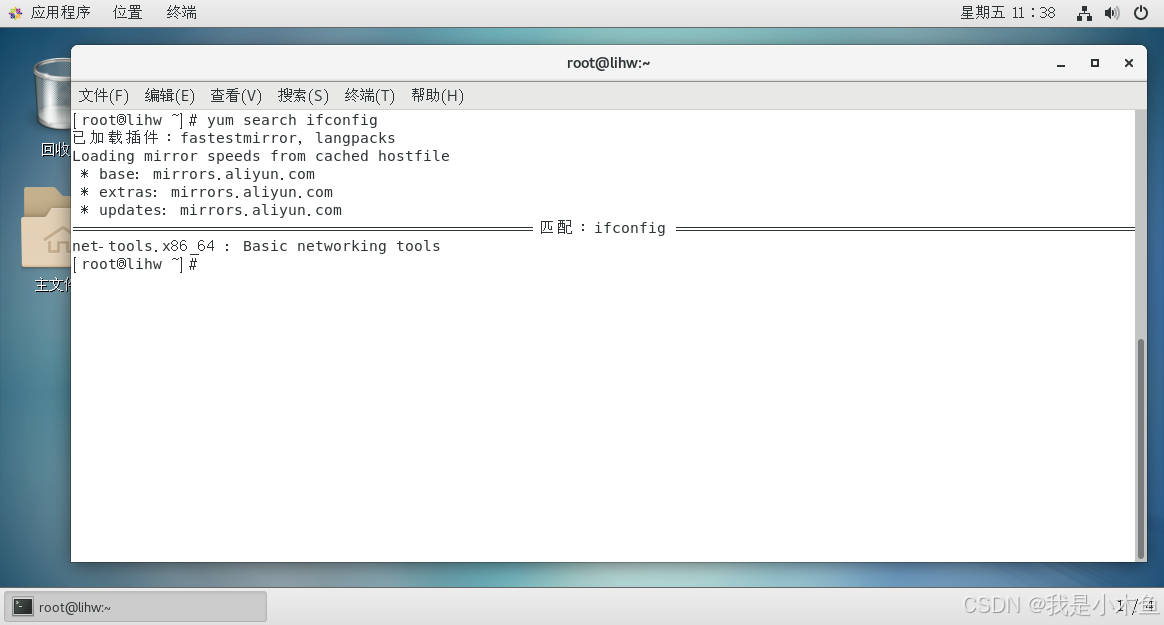1164x625 pixels.
Task: Click the 'yum search ifconfig' command line
Action: pyautogui.click(x=225, y=120)
